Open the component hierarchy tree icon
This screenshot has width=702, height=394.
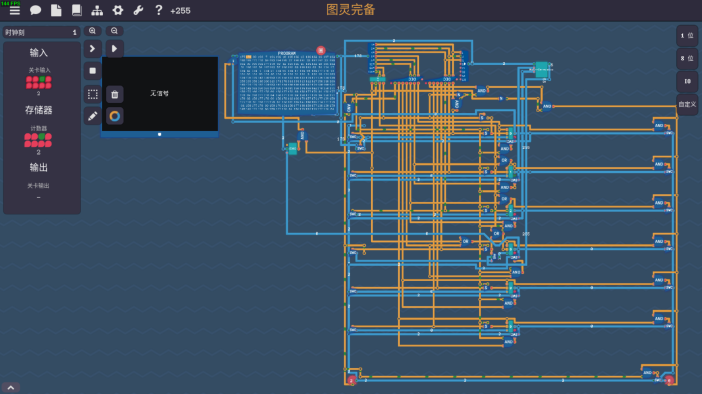click(x=97, y=10)
